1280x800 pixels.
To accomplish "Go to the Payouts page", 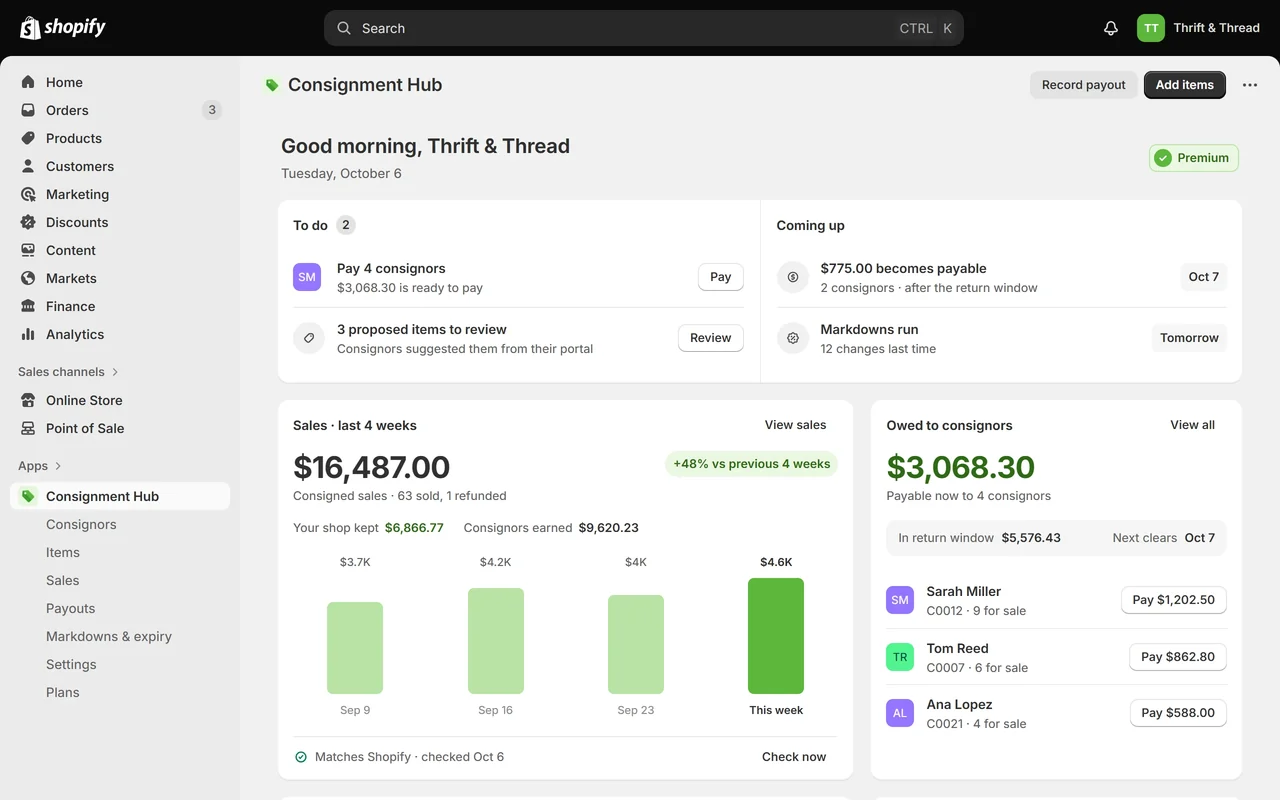I will click(x=71, y=608).
